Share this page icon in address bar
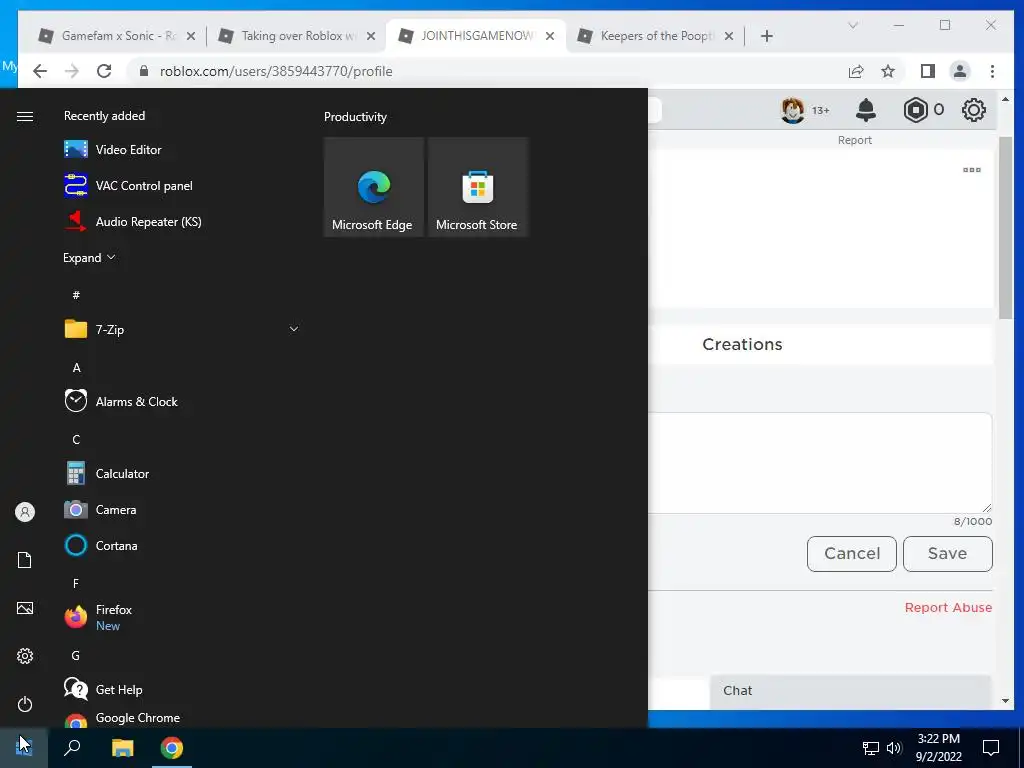This screenshot has height=768, width=1024. 856,71
